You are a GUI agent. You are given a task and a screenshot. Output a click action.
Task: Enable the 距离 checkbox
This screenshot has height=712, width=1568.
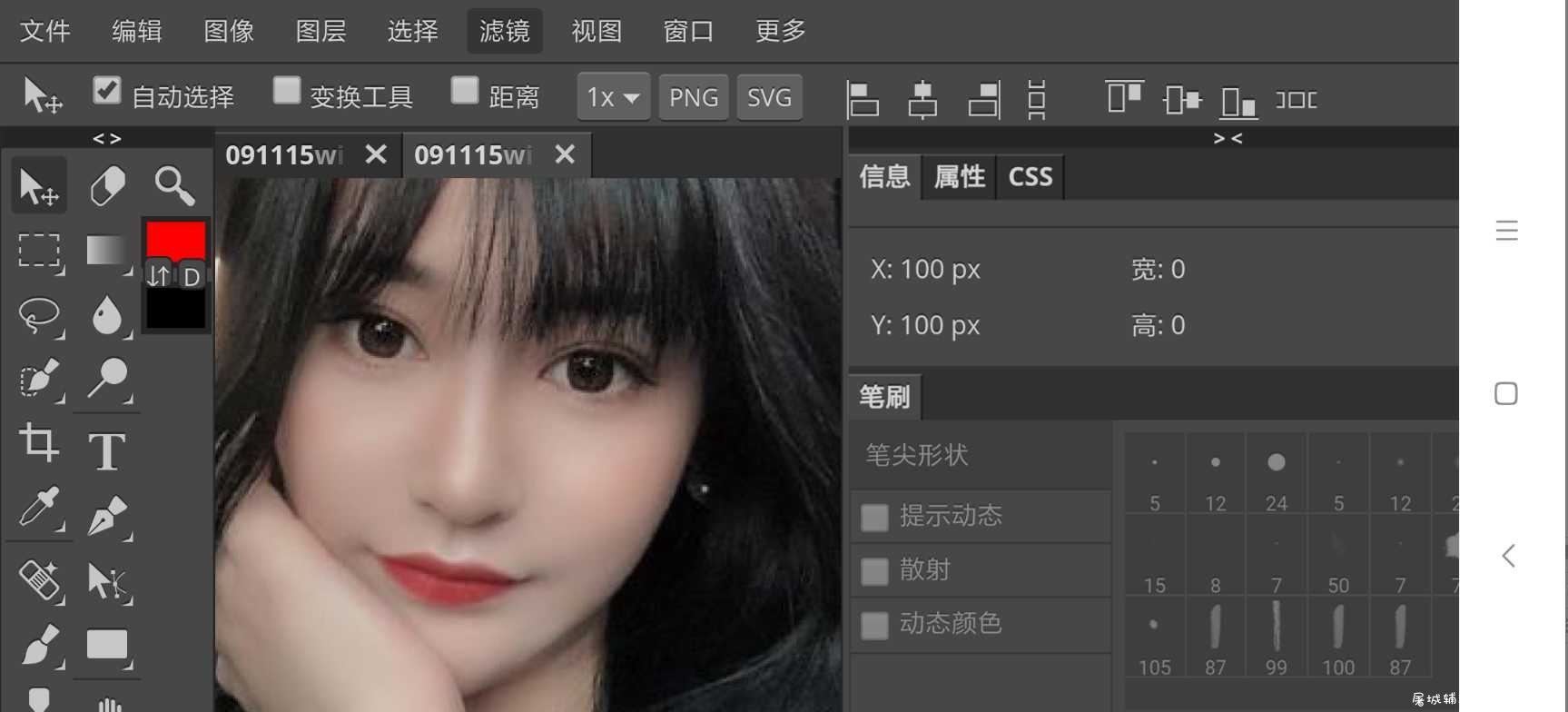click(x=465, y=91)
